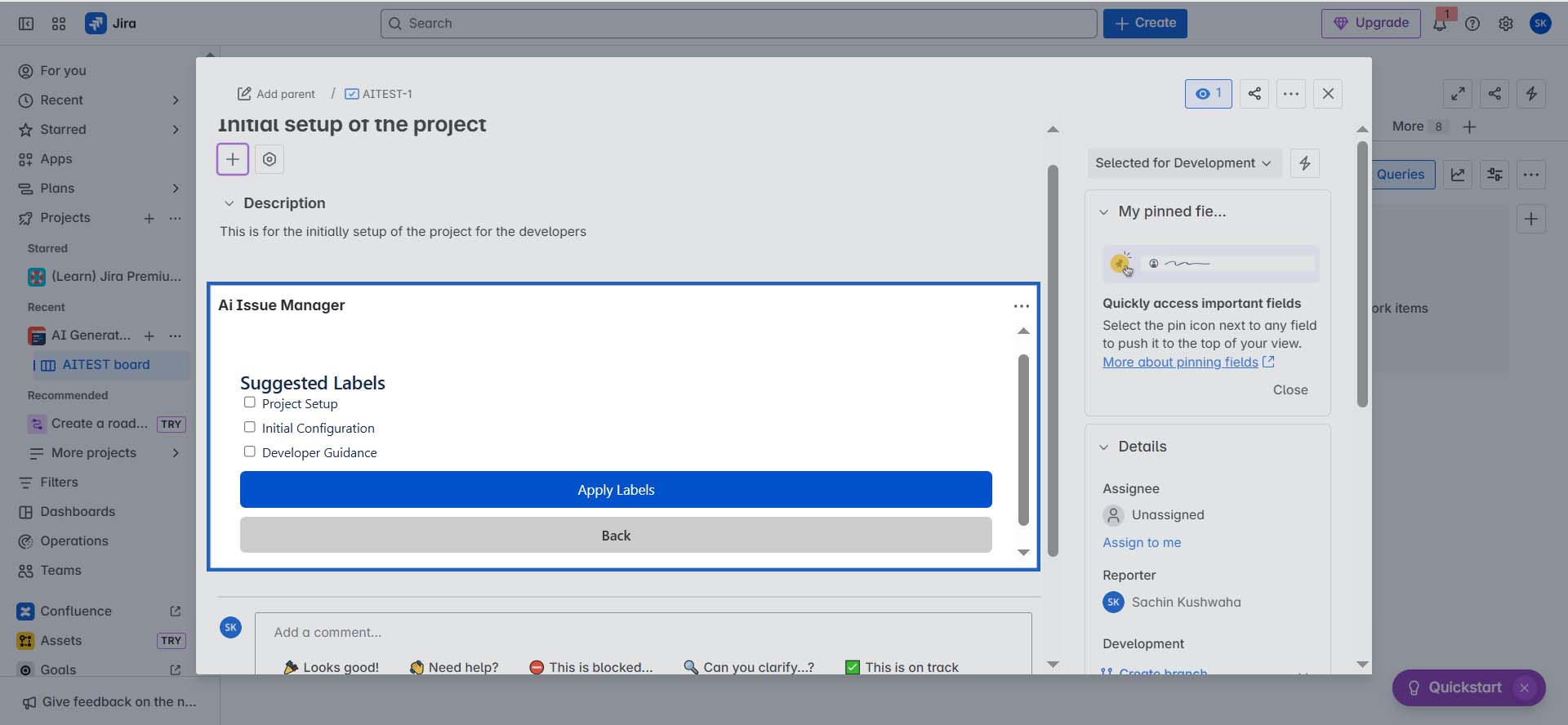
Task: Click the Back button
Action: pos(616,536)
